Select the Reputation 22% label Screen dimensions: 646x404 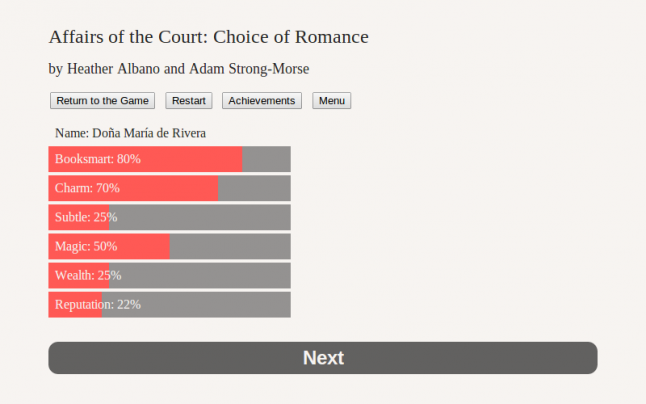click(x=98, y=304)
